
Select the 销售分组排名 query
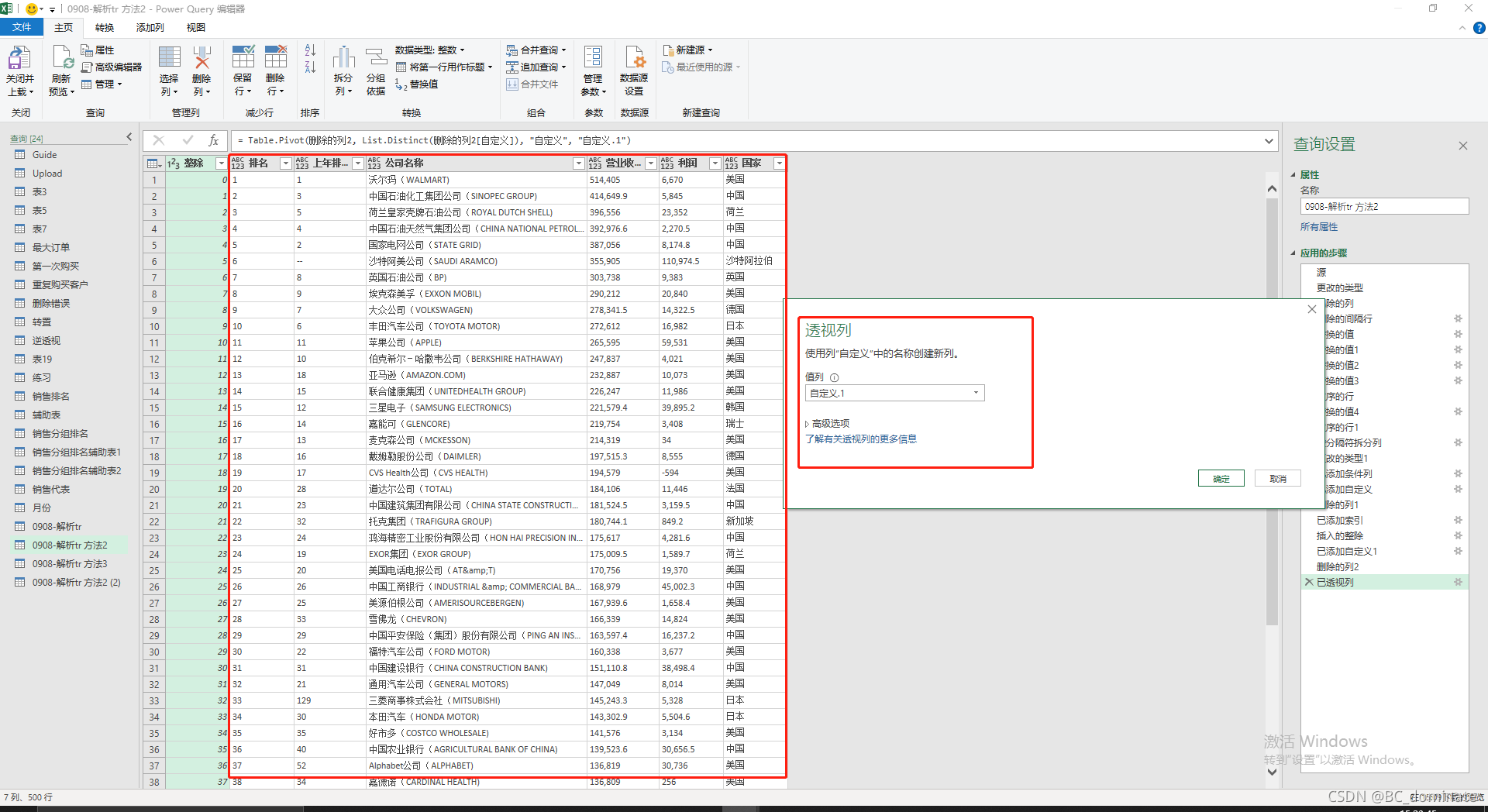[60, 434]
